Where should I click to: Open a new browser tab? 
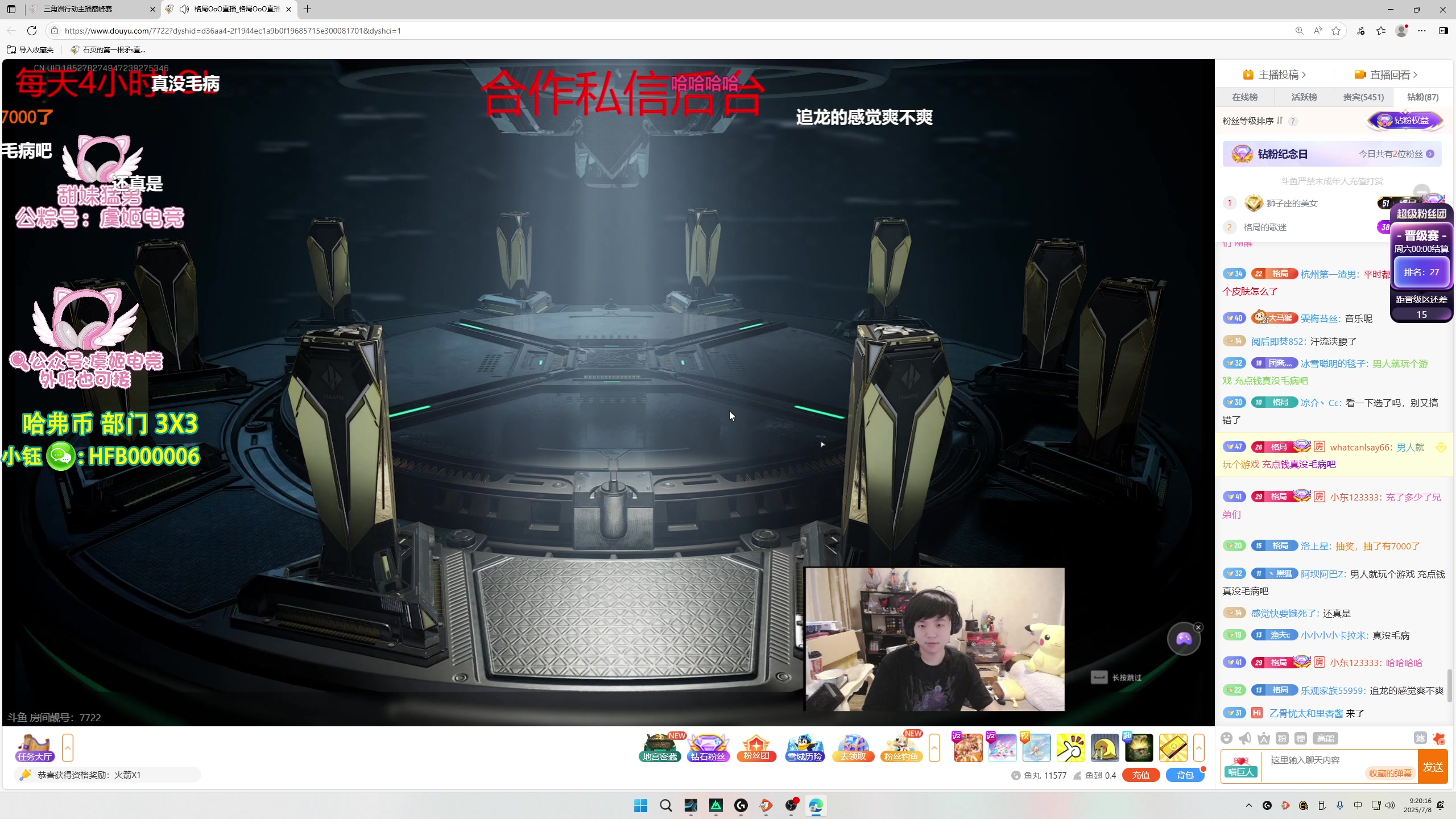[x=308, y=9]
